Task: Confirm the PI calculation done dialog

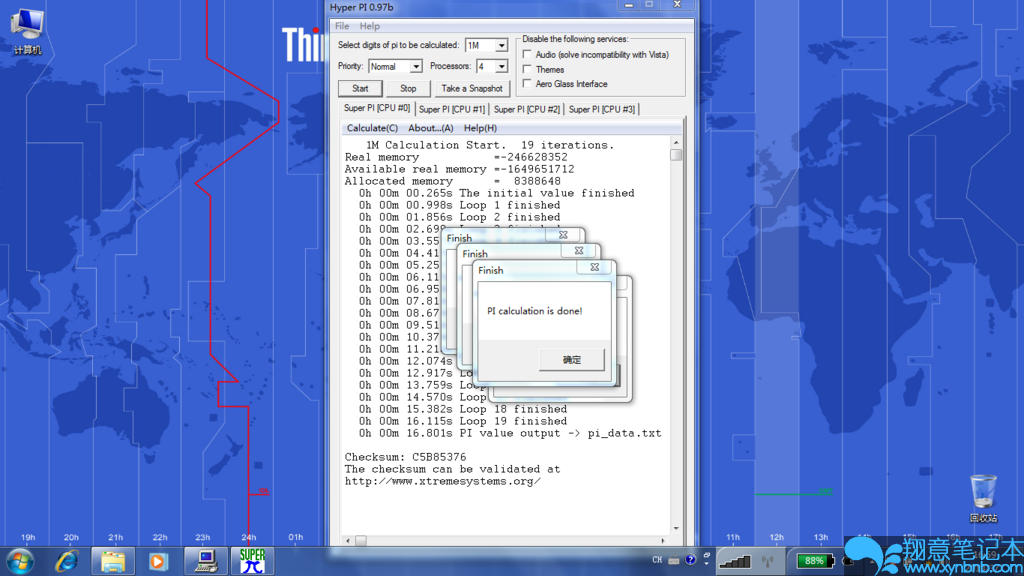Action: pos(571,360)
